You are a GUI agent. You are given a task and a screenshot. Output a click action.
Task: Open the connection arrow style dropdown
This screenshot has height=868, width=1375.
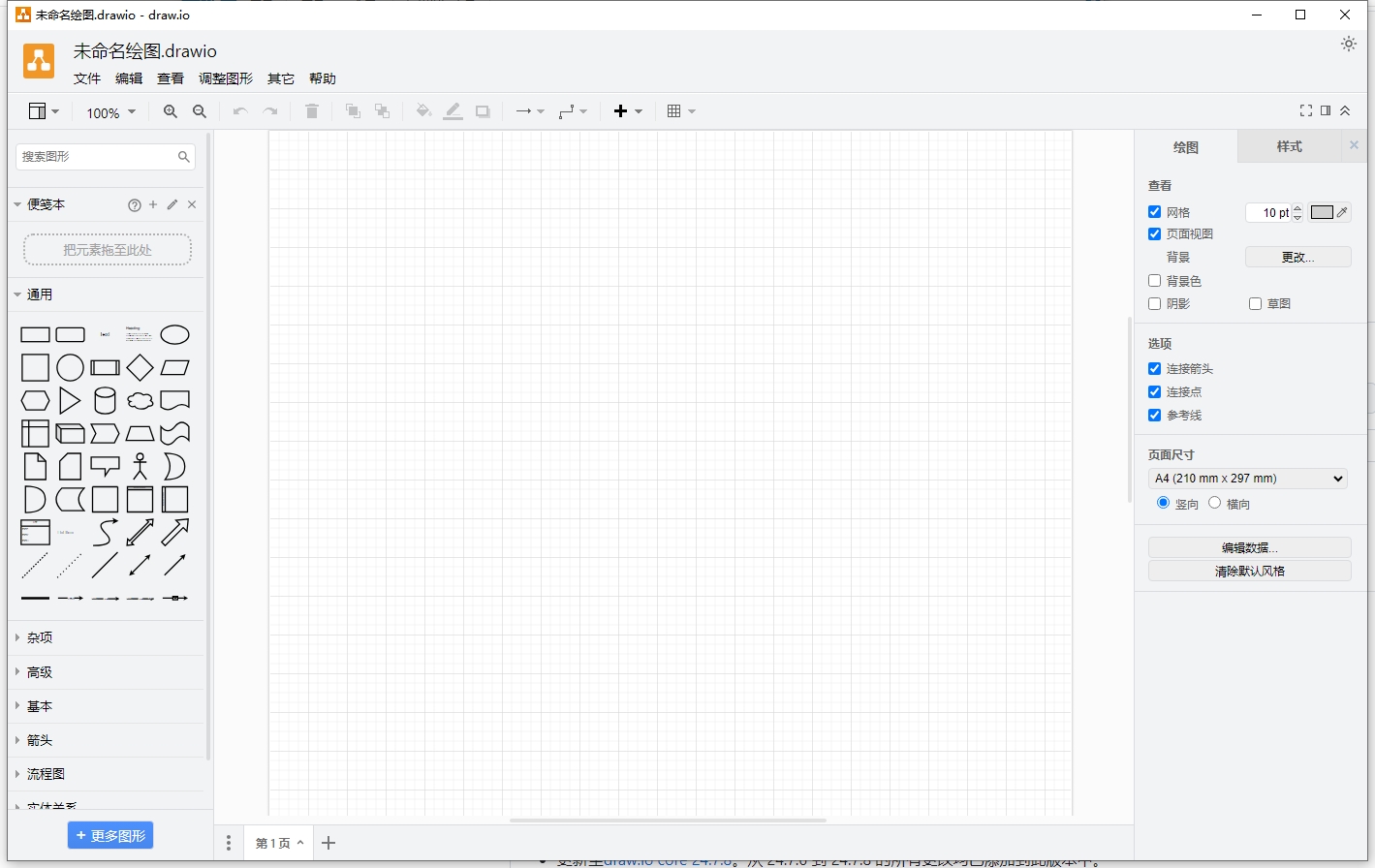[x=530, y=111]
